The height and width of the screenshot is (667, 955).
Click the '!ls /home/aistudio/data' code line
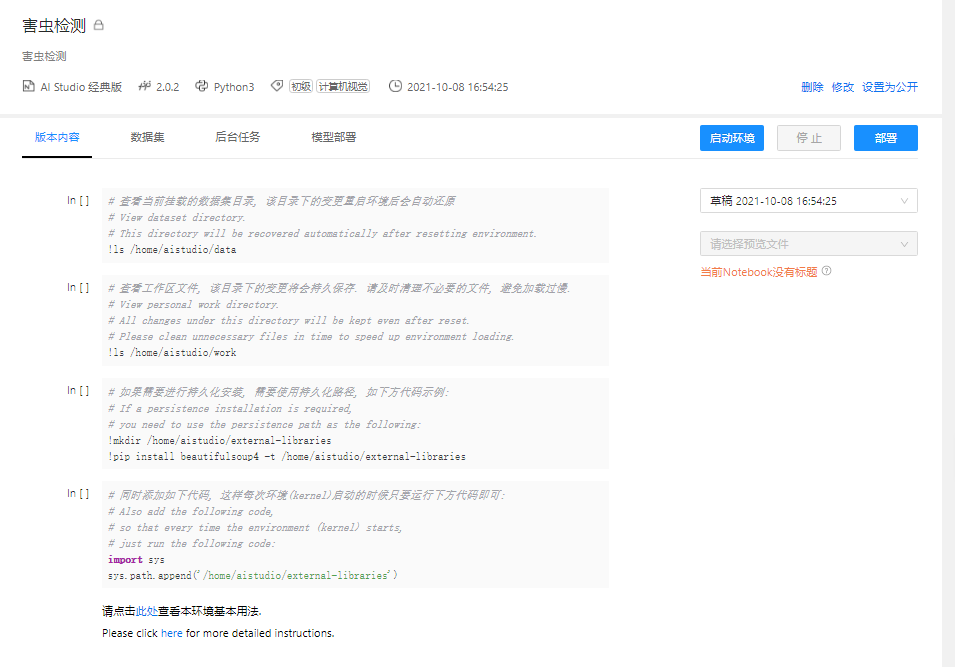172,249
